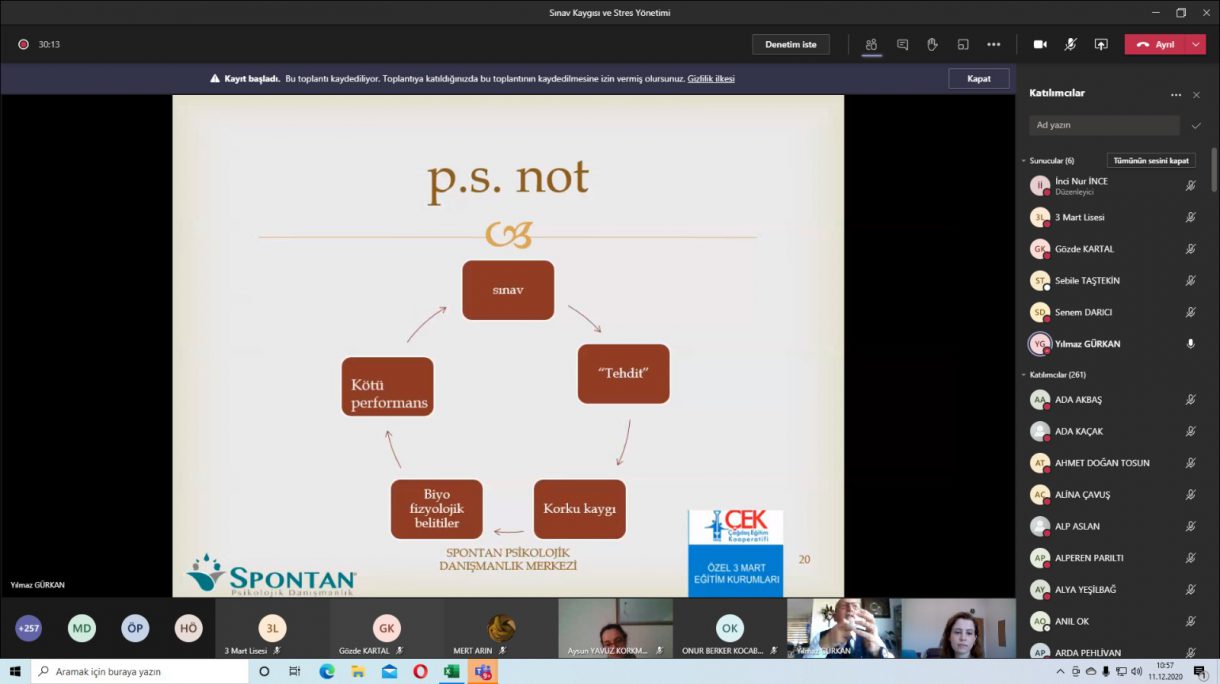Open File Explorer from taskbar
1220x684 pixels.
pos(358,671)
